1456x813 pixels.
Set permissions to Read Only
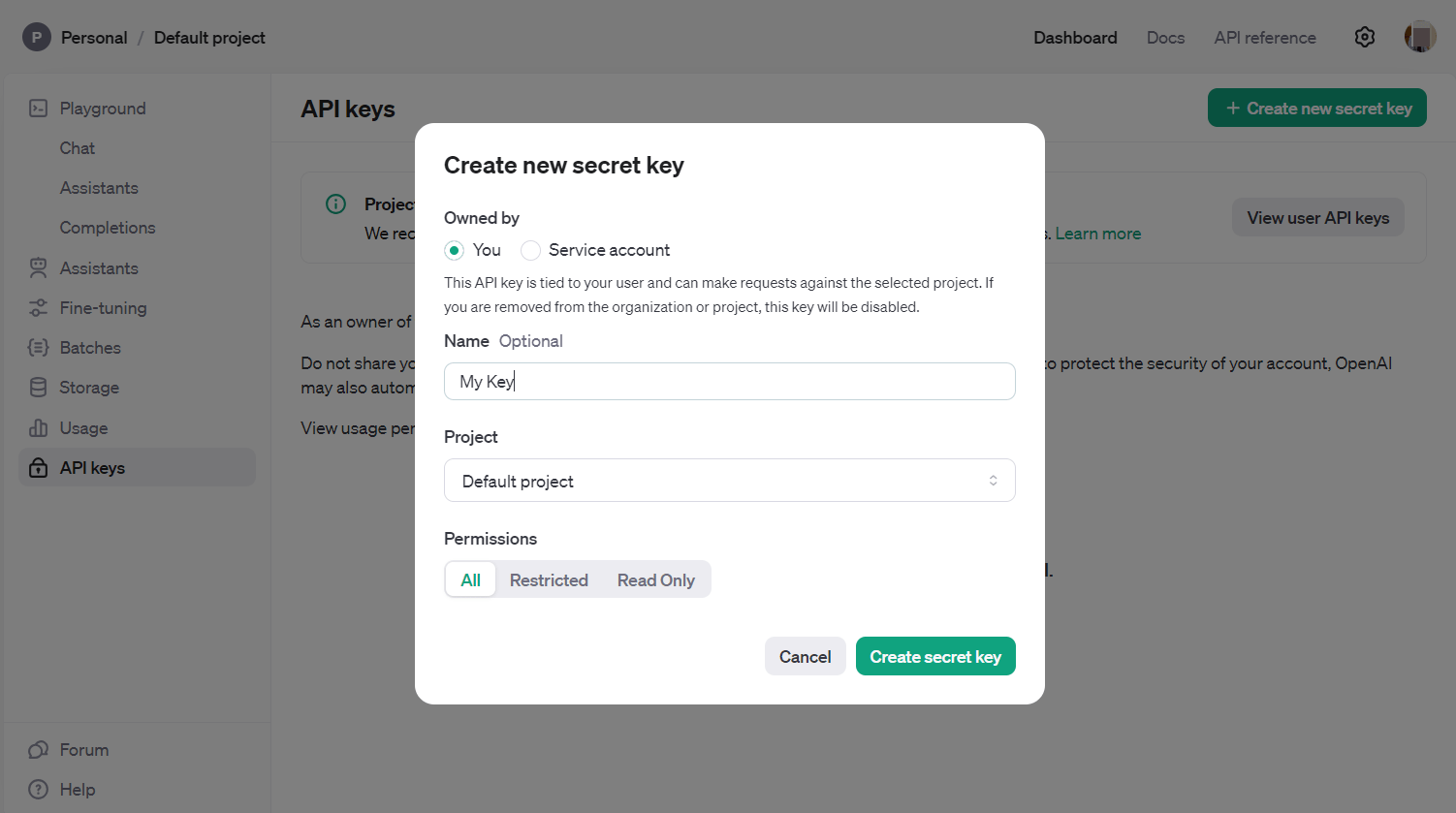[656, 580]
